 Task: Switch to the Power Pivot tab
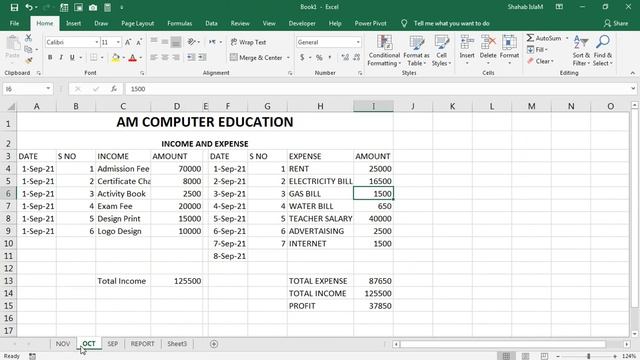click(370, 23)
